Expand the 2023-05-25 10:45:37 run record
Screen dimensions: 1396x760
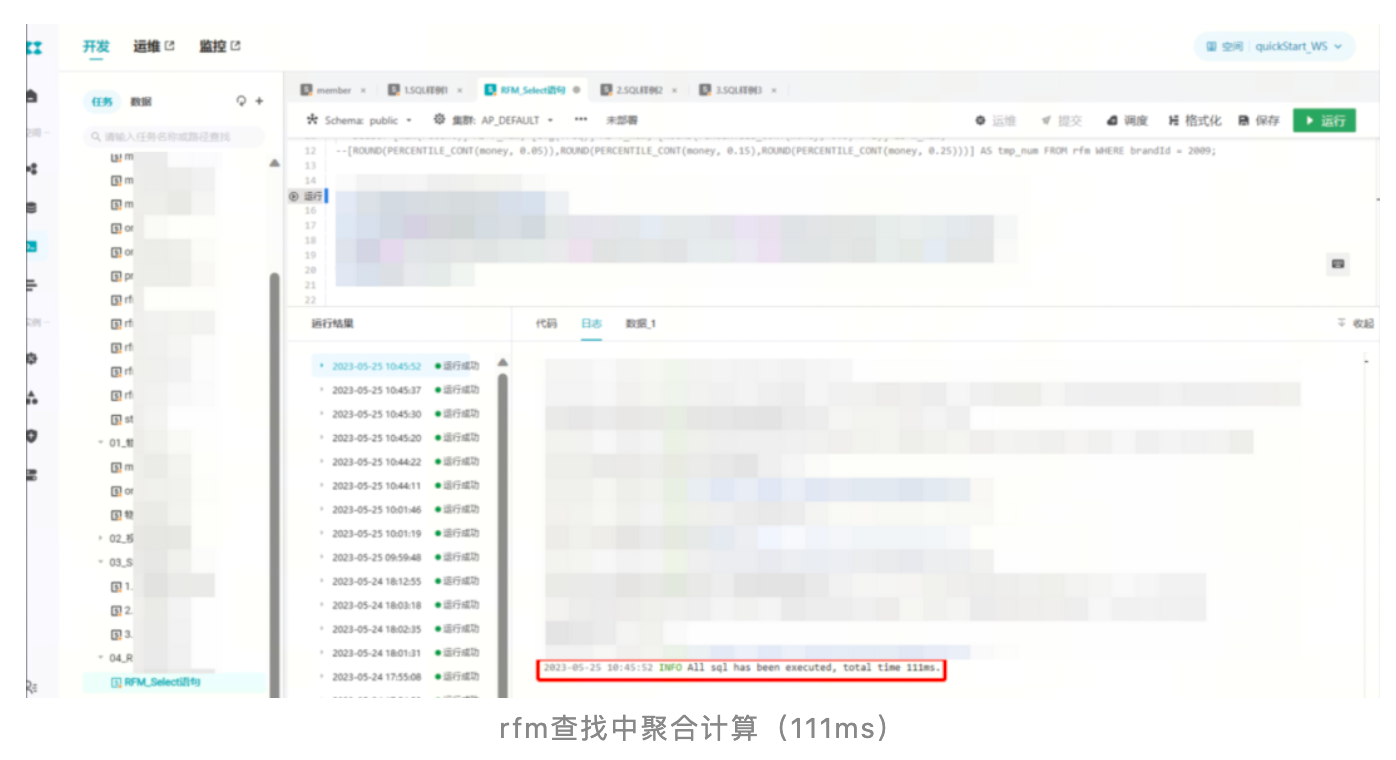(x=321, y=390)
